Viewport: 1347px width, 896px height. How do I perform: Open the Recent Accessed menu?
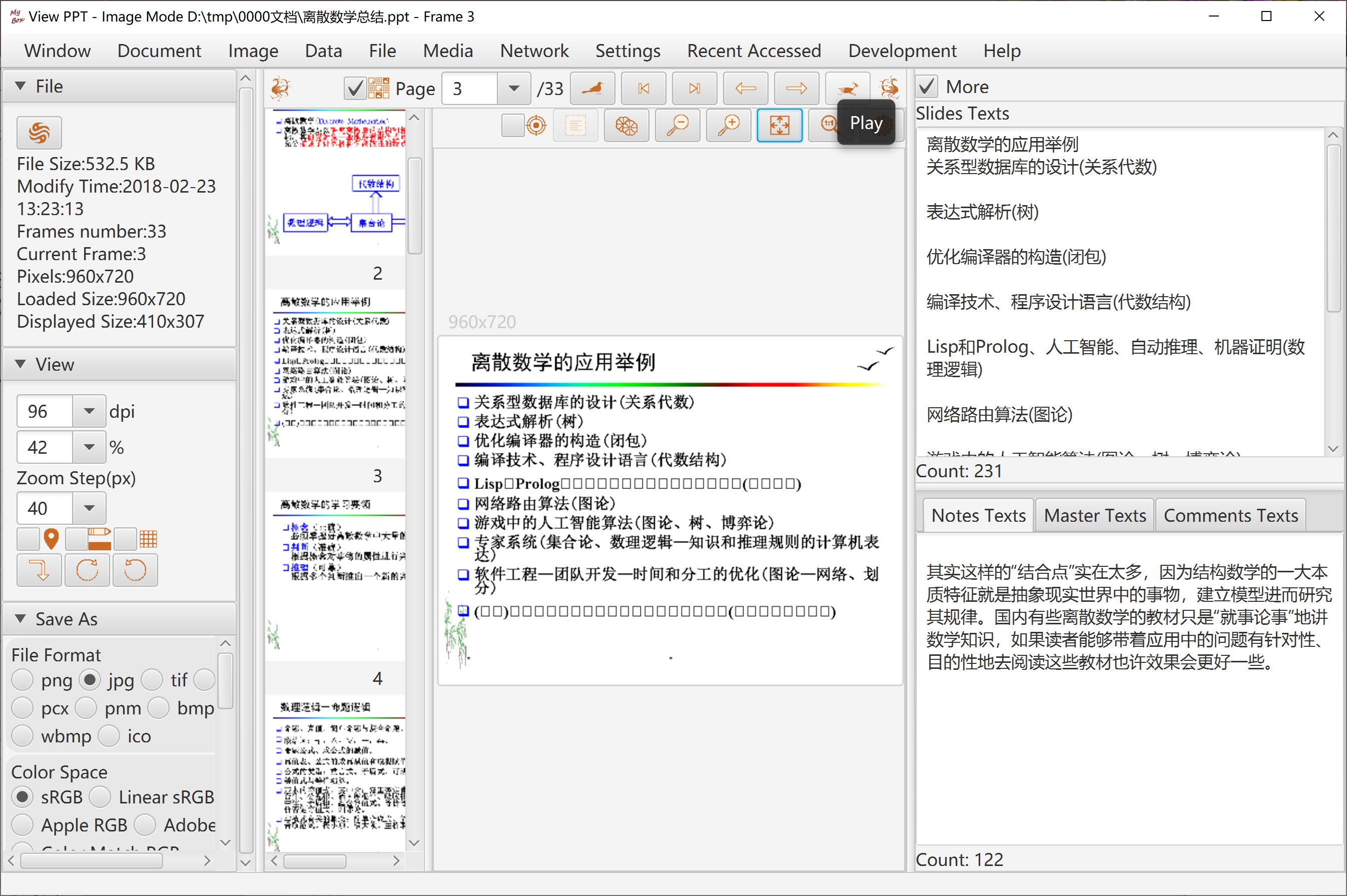(753, 51)
